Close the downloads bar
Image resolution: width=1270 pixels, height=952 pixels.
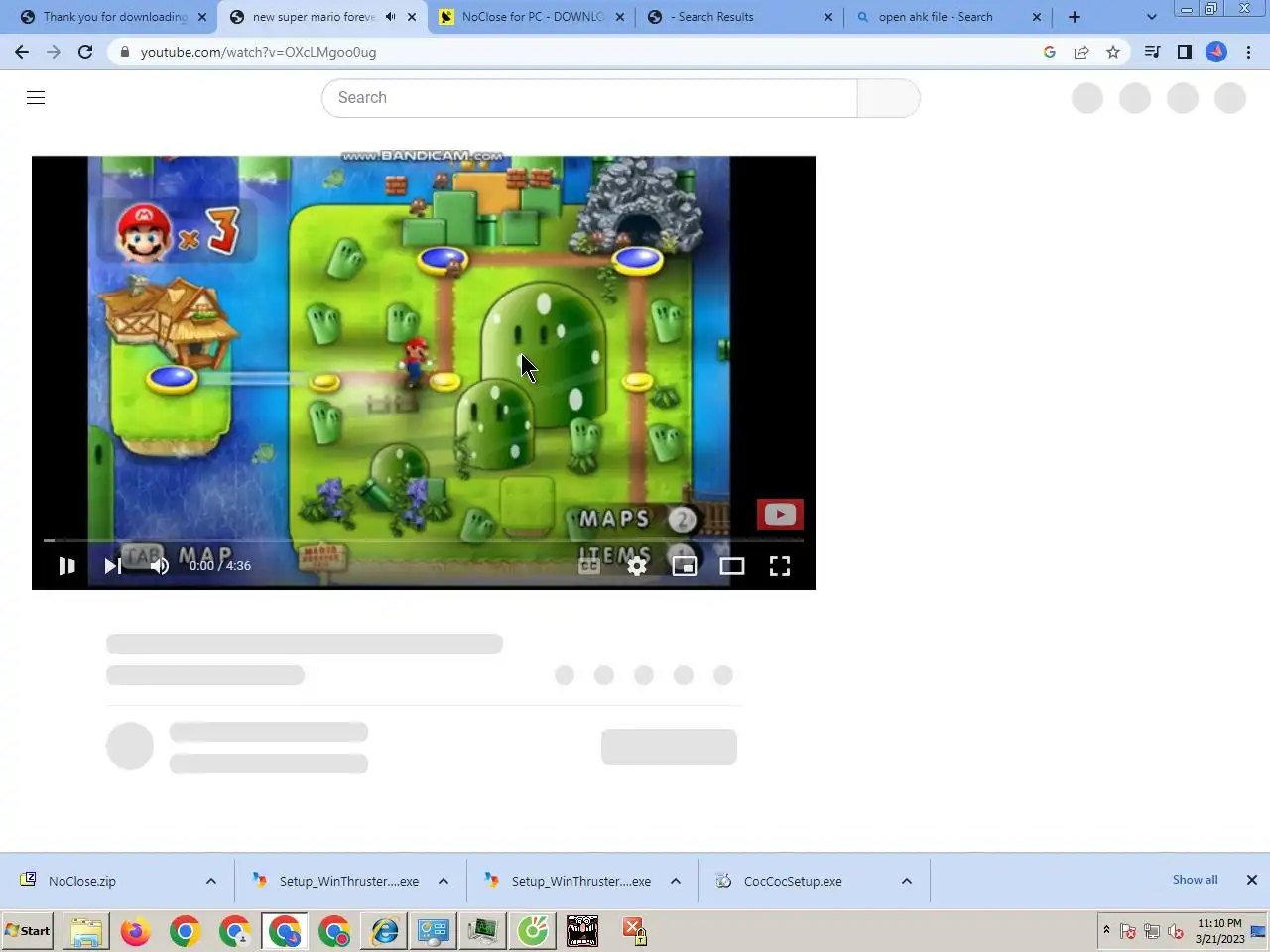pyautogui.click(x=1252, y=880)
